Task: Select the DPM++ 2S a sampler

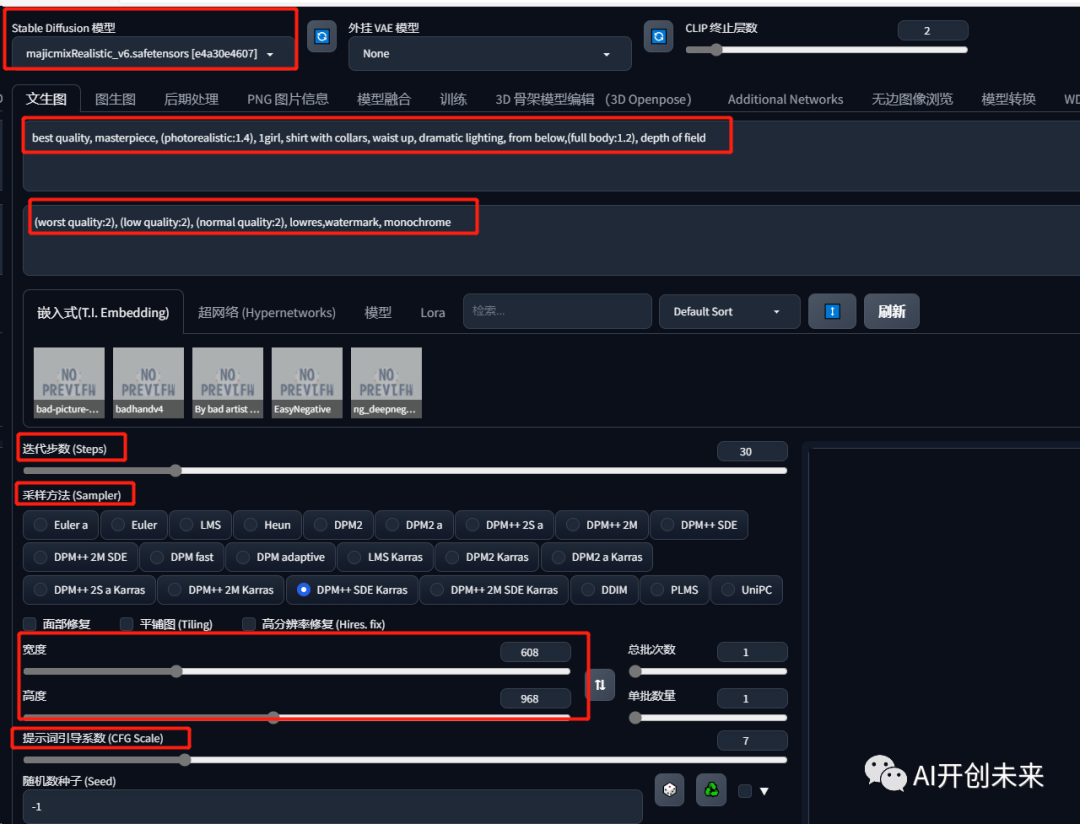Action: pyautogui.click(x=504, y=525)
